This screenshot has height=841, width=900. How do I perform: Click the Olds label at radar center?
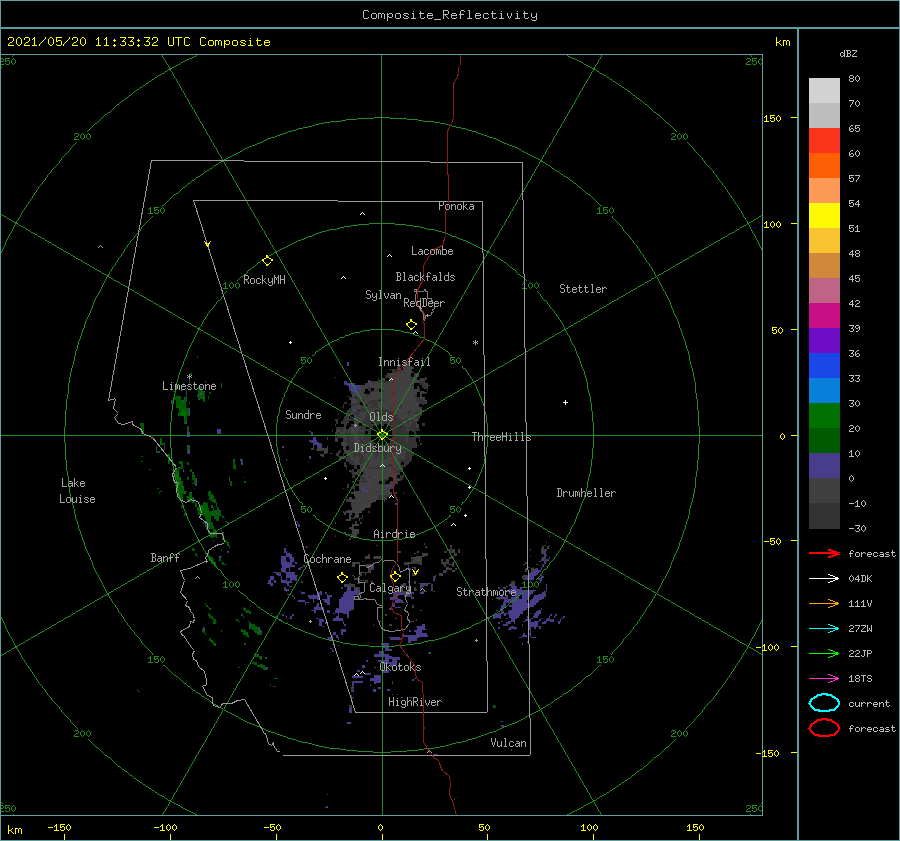(381, 417)
